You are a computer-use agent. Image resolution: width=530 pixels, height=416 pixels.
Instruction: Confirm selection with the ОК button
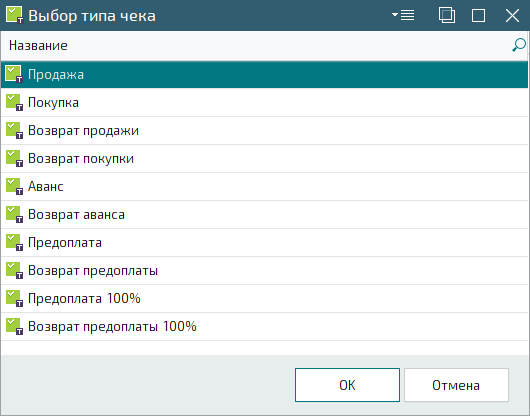point(347,385)
